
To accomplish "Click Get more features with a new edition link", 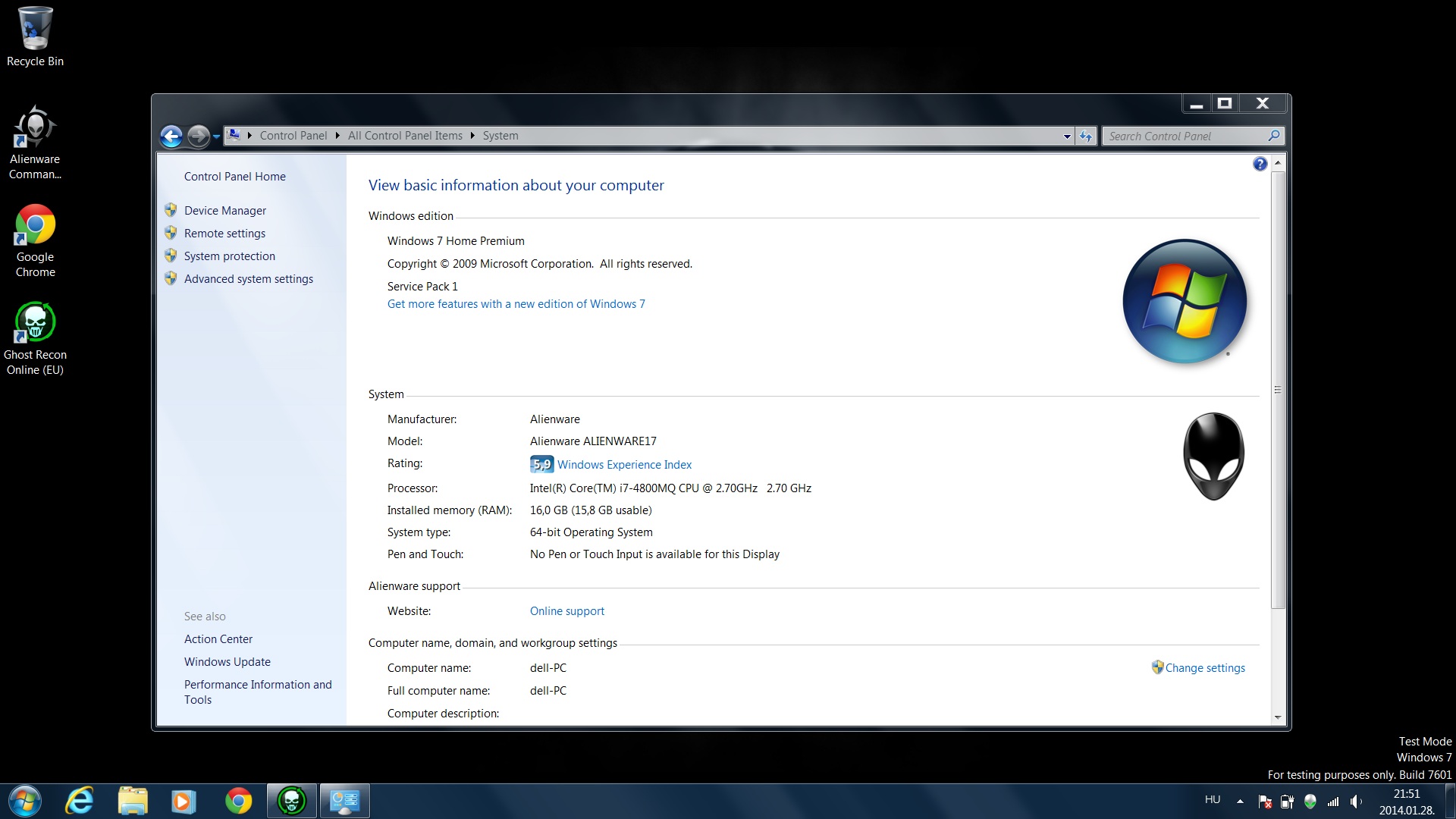I will pyautogui.click(x=516, y=304).
